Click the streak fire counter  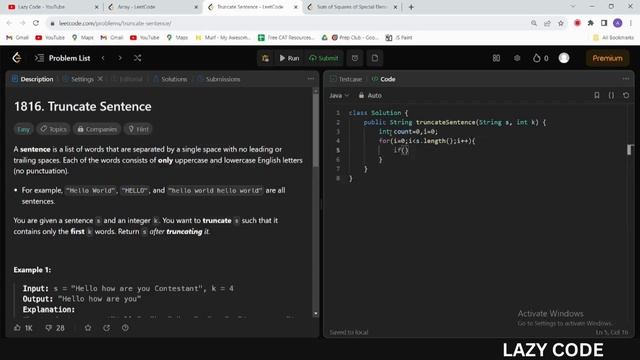click(x=541, y=58)
